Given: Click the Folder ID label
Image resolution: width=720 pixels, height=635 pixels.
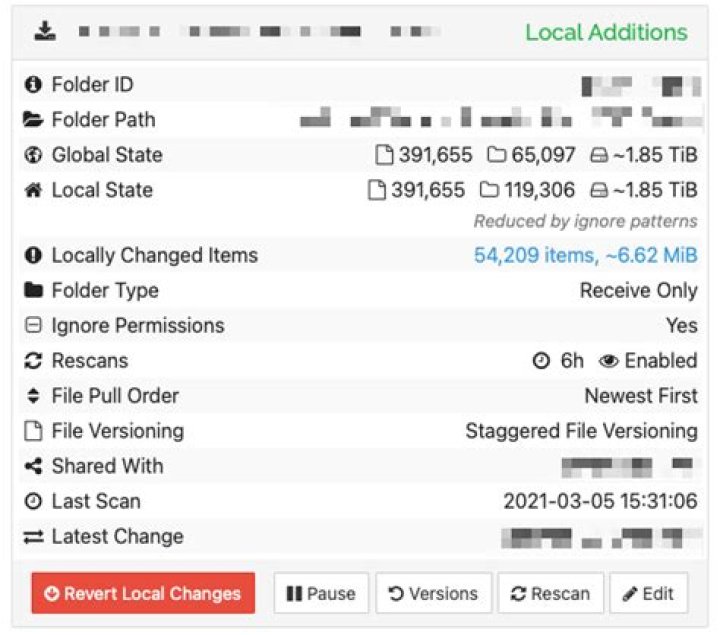Looking at the screenshot, I should tap(93, 84).
